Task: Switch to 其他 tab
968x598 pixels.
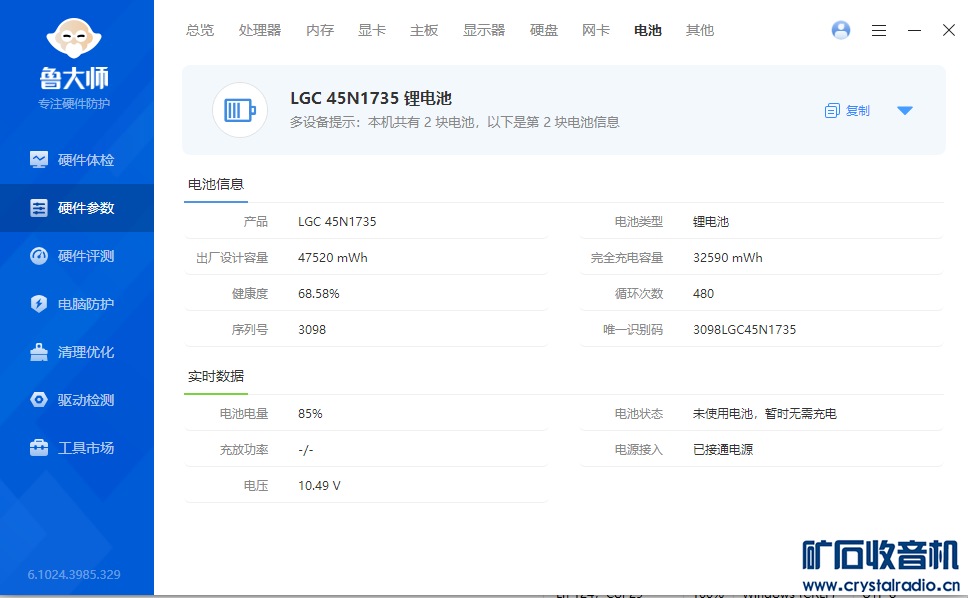Action: 699,30
